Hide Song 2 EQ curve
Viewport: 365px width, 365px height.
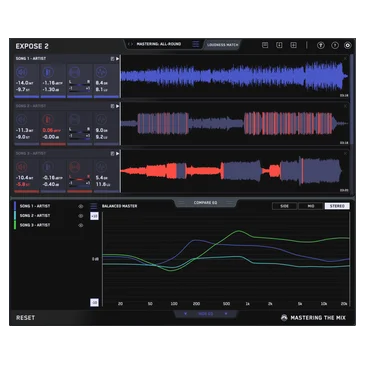81,216
